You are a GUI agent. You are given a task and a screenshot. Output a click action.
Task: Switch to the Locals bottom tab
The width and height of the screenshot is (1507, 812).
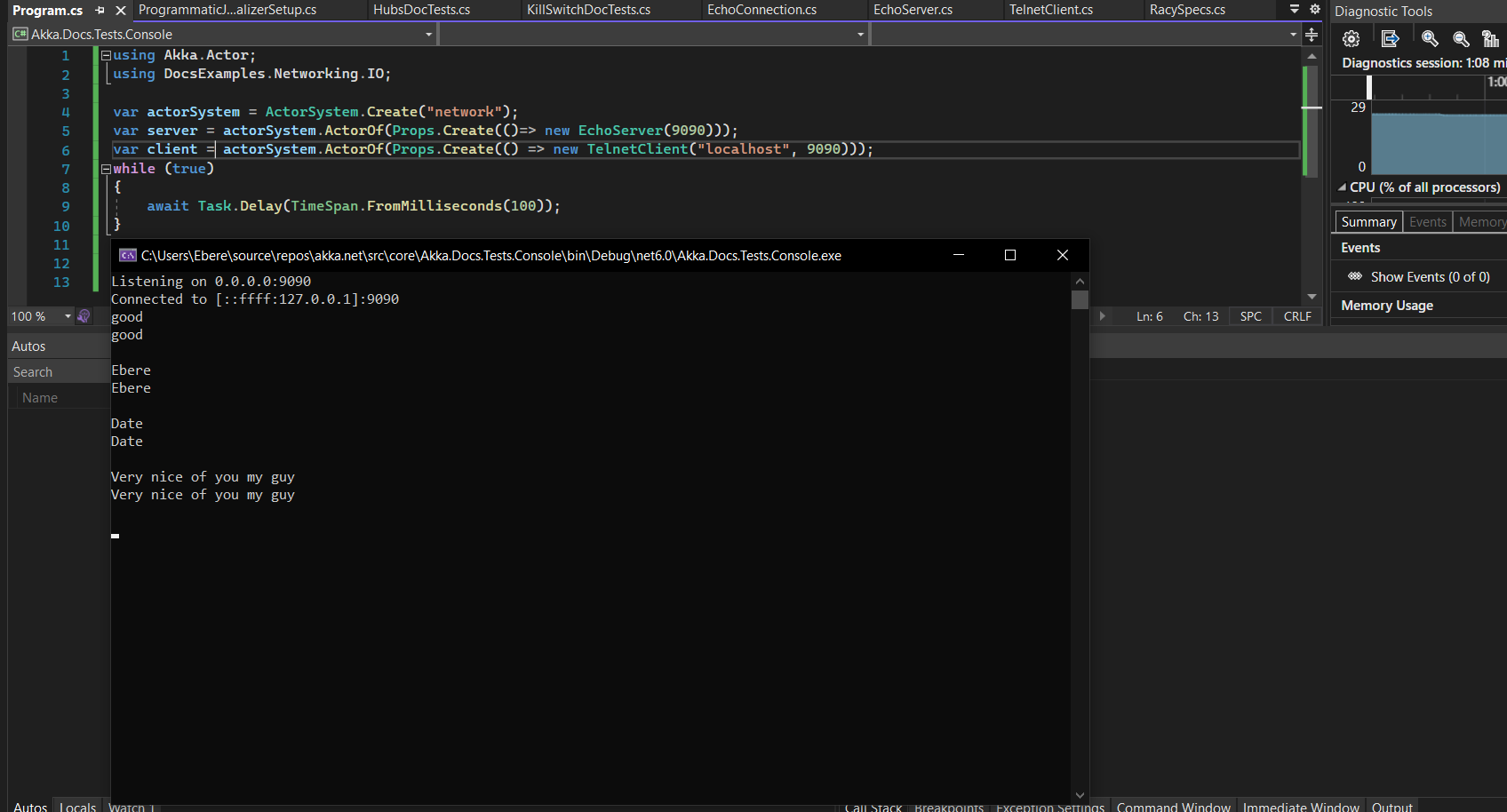tap(77, 805)
